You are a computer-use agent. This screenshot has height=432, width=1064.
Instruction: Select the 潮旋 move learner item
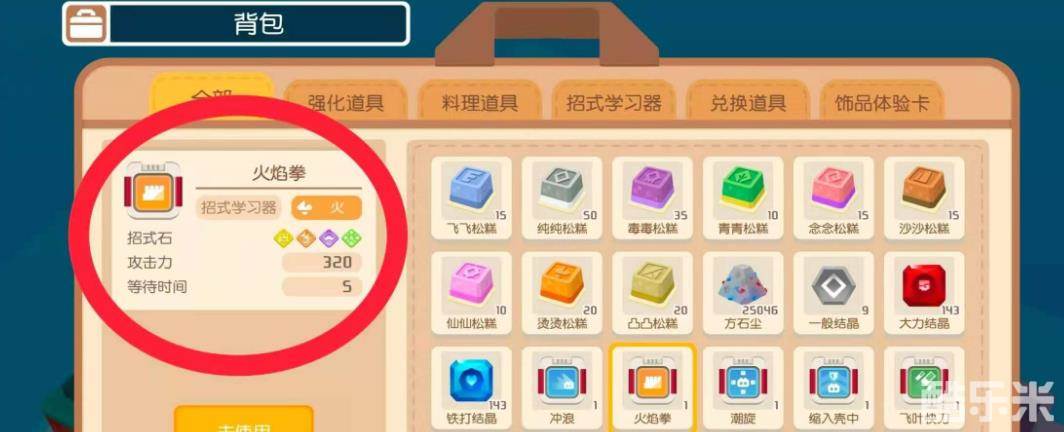[743, 387]
